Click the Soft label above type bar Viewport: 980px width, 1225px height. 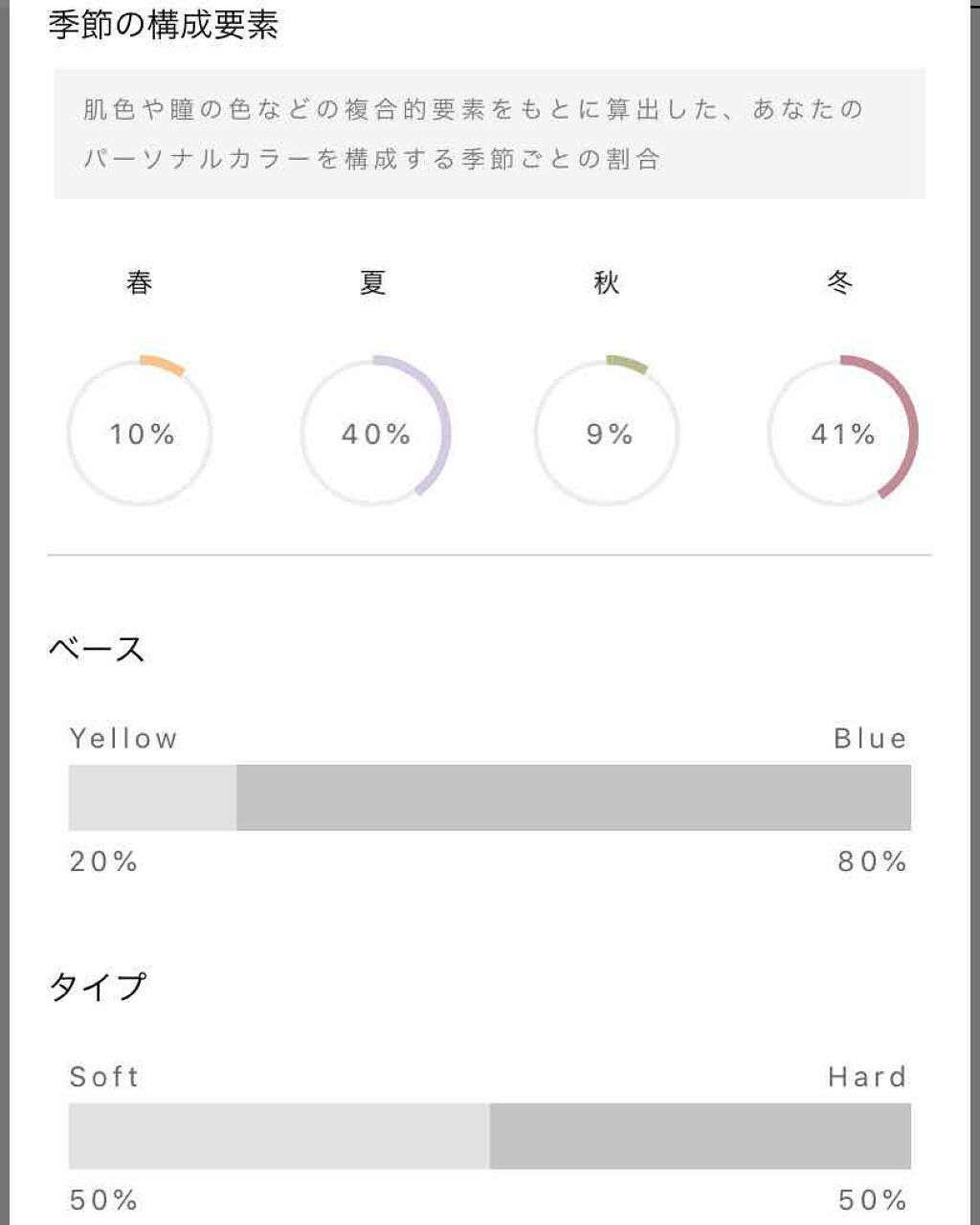104,1077
